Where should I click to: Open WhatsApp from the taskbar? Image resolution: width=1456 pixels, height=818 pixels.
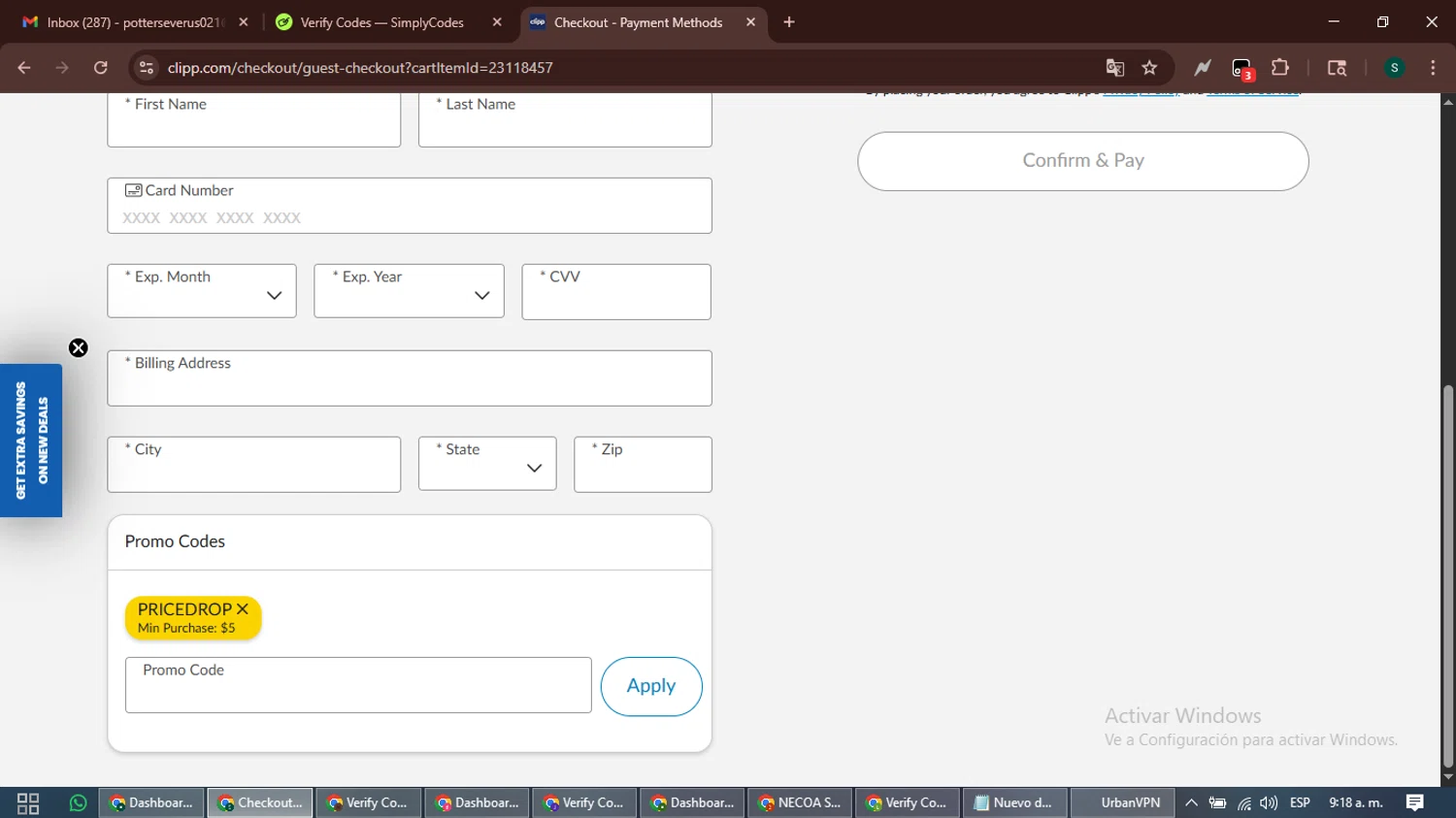78,803
